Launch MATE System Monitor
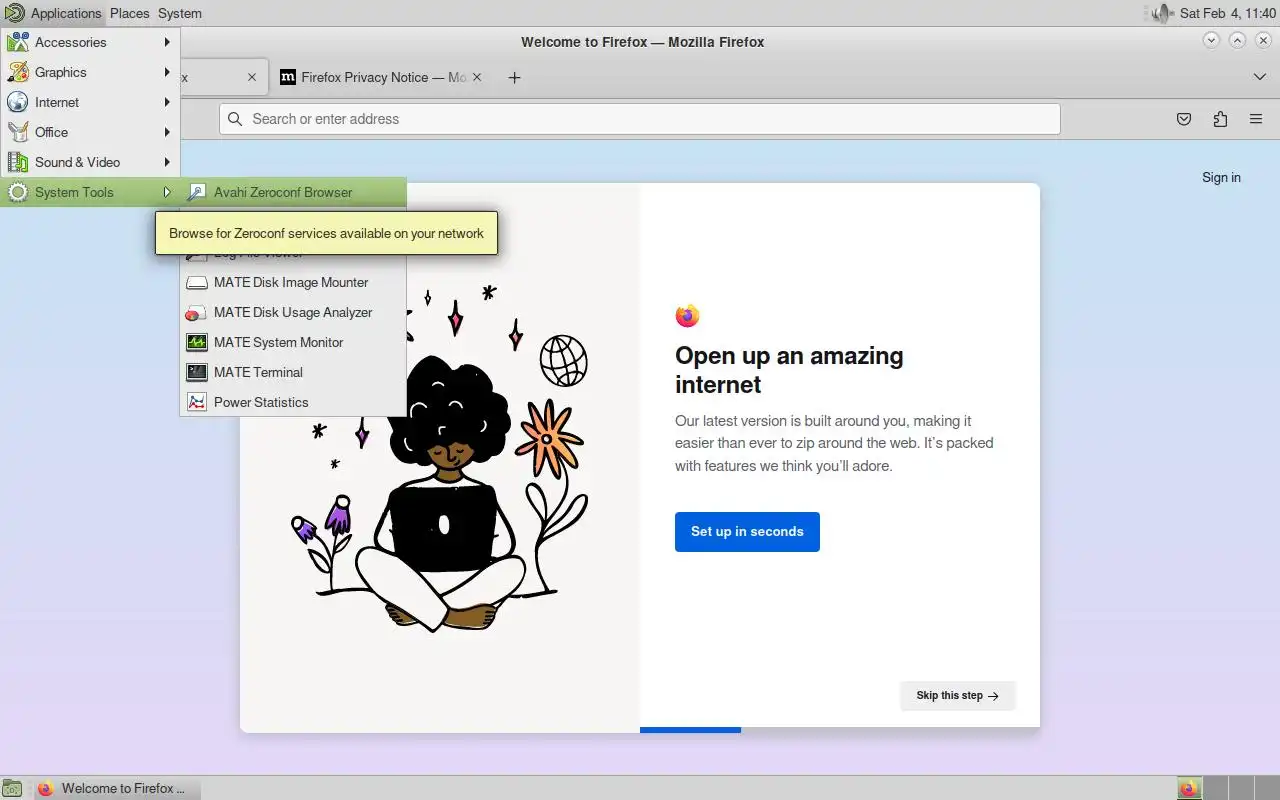 [x=293, y=342]
